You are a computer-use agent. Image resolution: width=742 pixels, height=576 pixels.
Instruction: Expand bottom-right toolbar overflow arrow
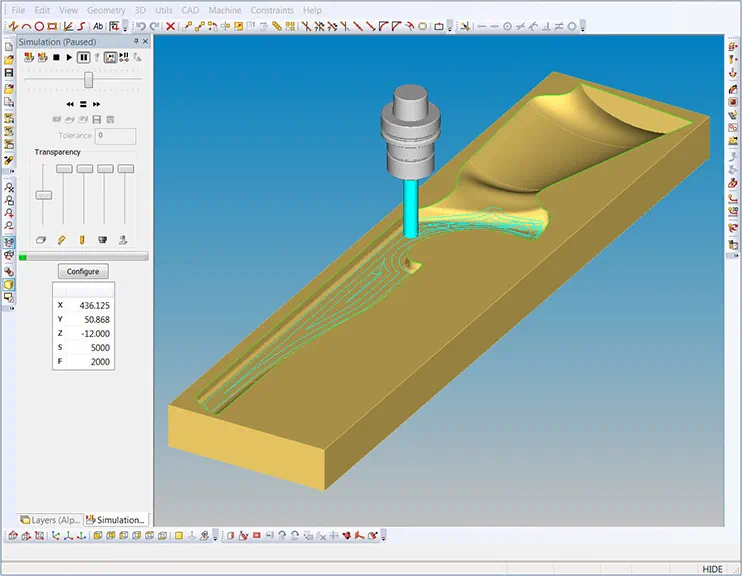[383, 536]
